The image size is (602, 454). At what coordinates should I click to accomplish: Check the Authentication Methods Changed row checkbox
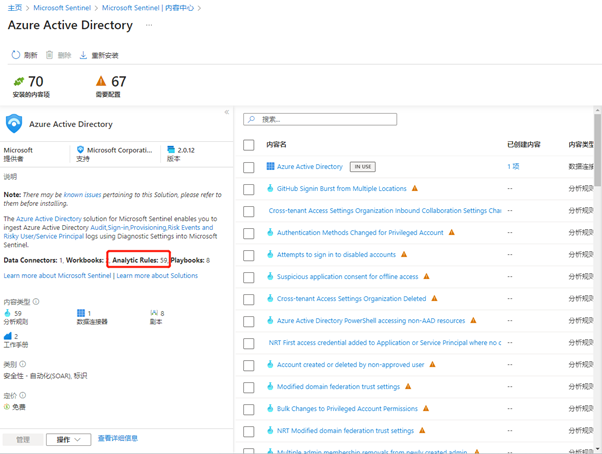(249, 233)
